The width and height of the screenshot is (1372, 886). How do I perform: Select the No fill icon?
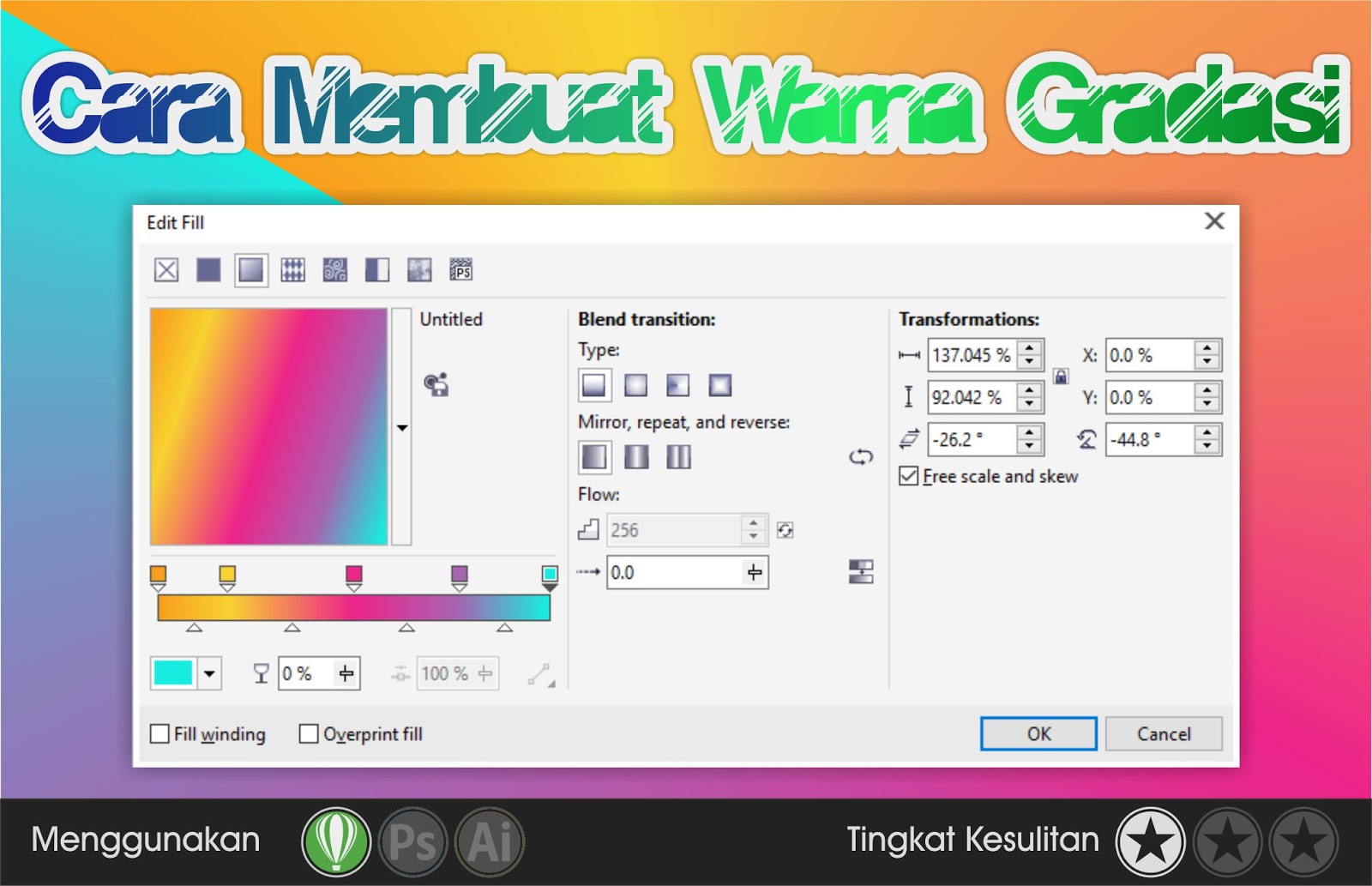(166, 270)
